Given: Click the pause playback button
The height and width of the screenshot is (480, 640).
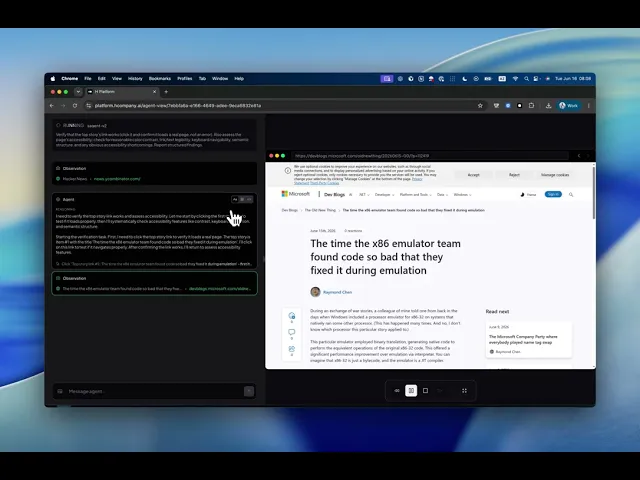Looking at the screenshot, I should [411, 391].
